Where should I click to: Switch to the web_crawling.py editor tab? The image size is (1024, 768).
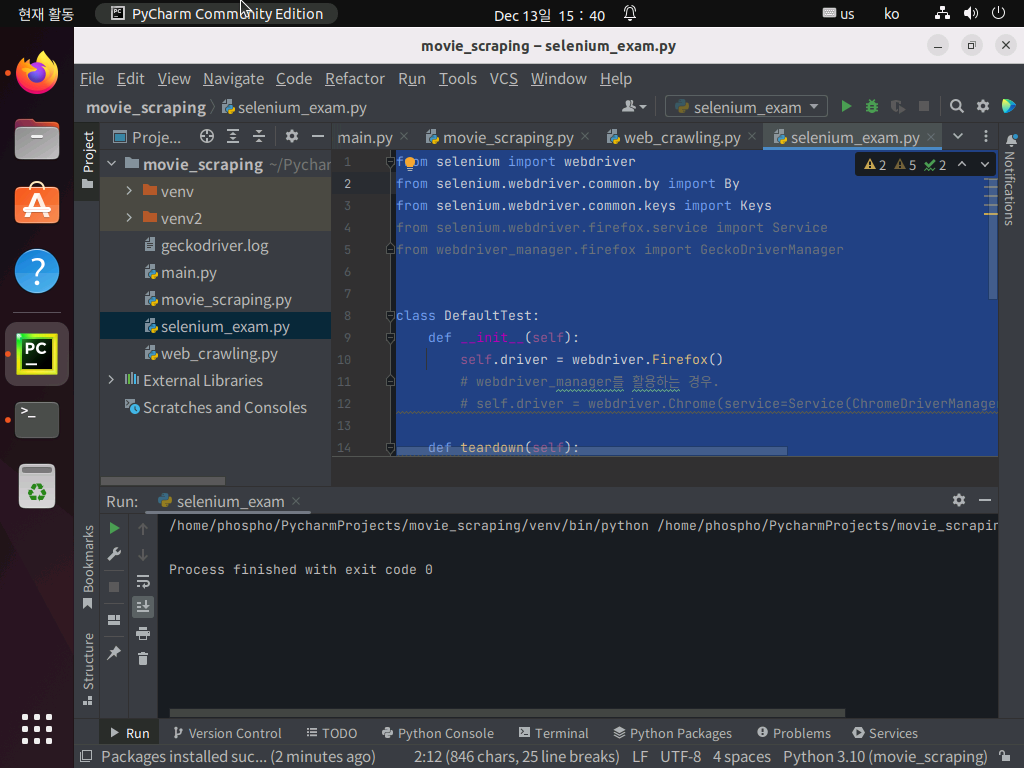[682, 137]
